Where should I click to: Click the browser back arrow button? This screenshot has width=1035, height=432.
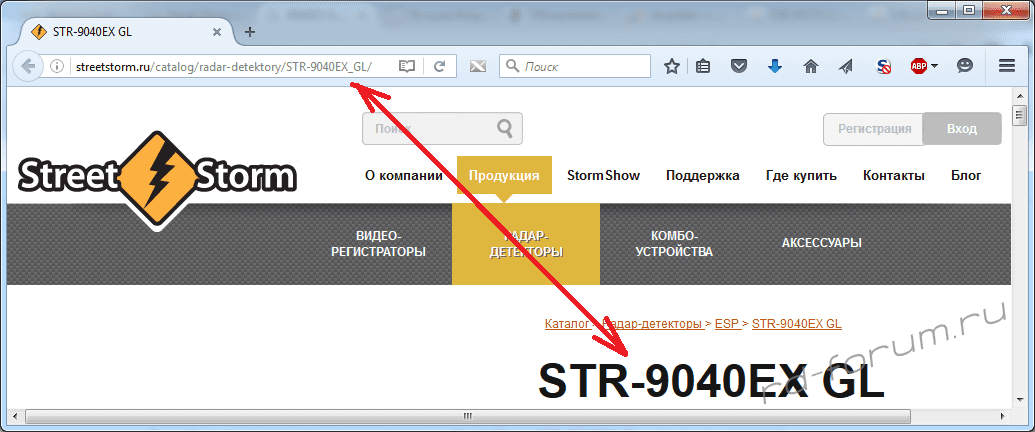28,66
